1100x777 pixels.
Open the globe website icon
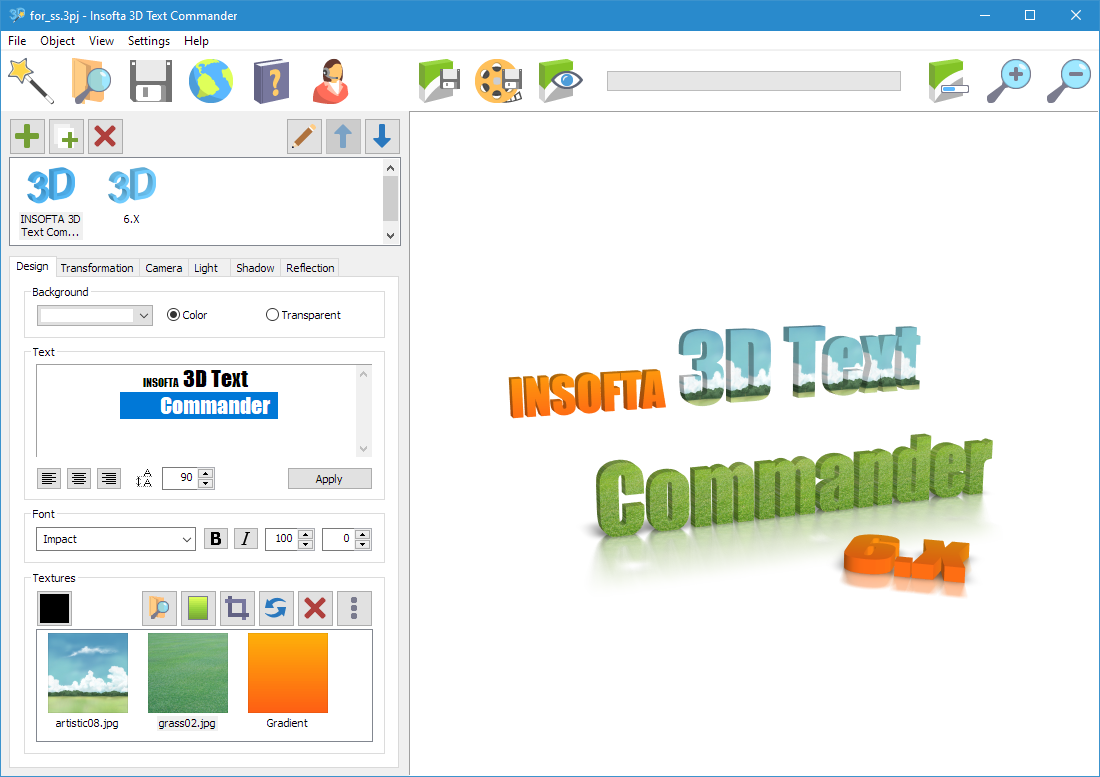tap(210, 81)
